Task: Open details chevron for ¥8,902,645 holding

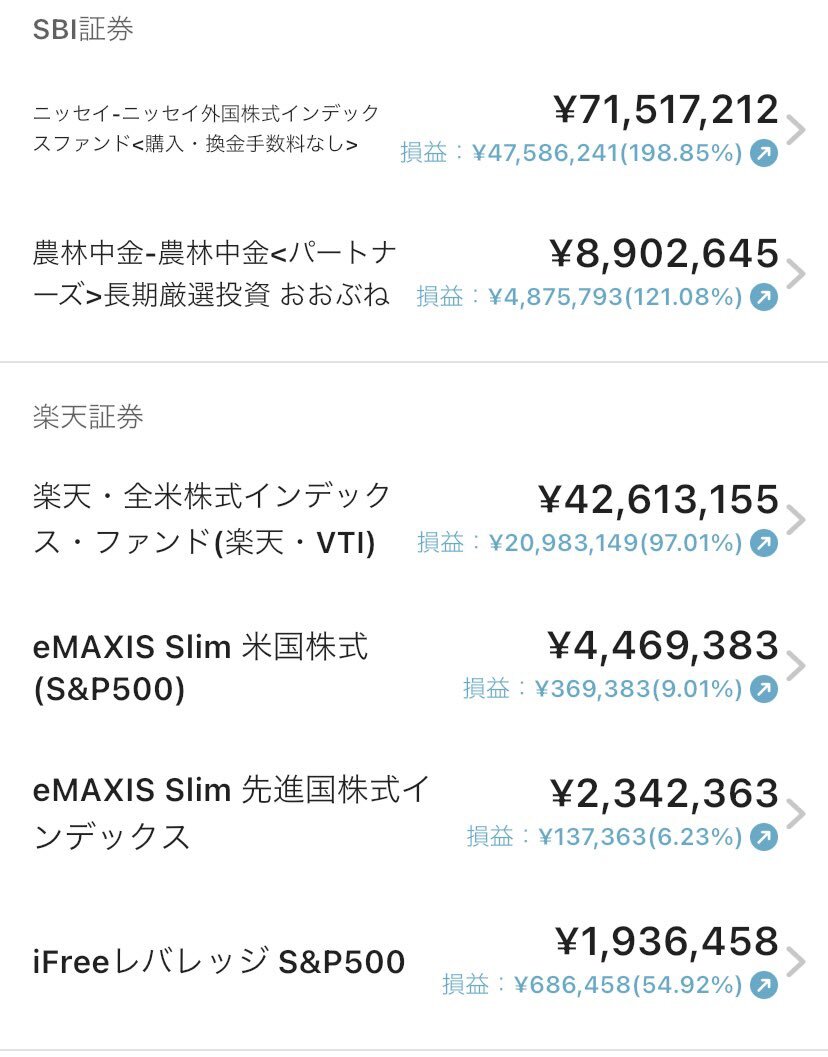Action: coord(796,274)
